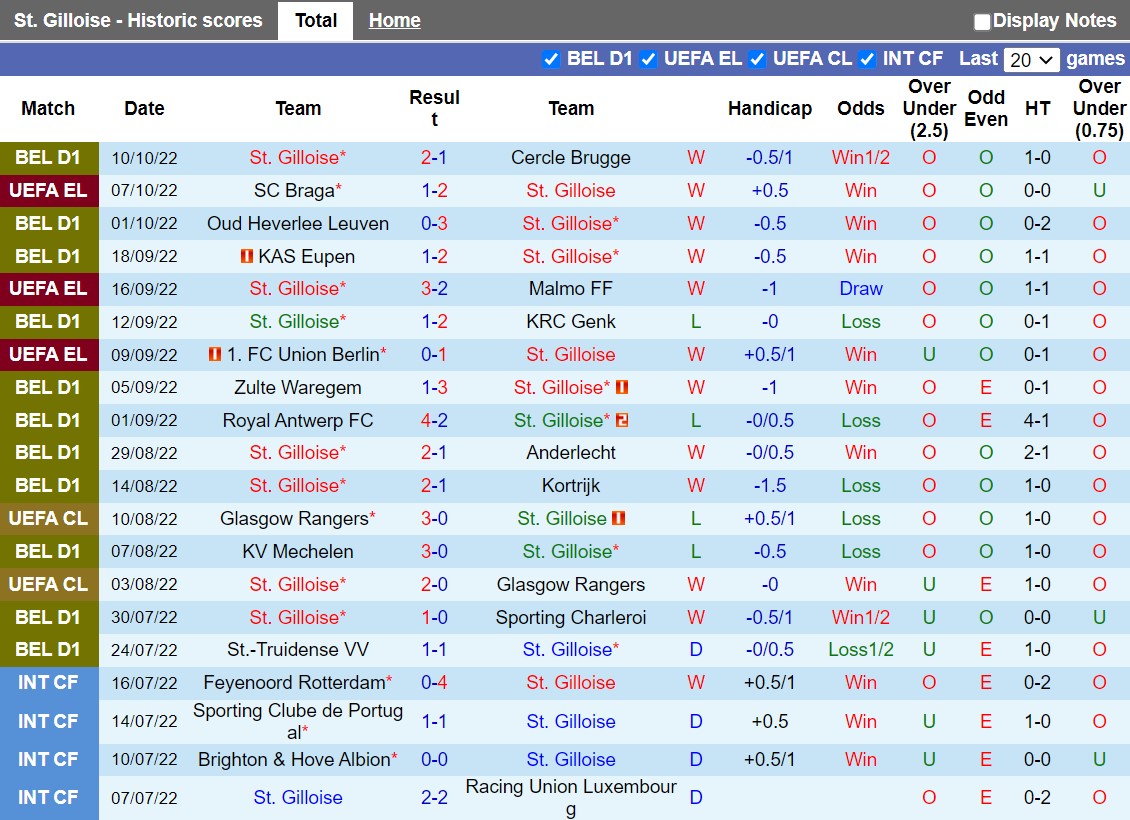The width and height of the screenshot is (1130, 820).
Task: Click red card icon in Glasgow Rangers 3-0 row
Action: click(x=619, y=518)
